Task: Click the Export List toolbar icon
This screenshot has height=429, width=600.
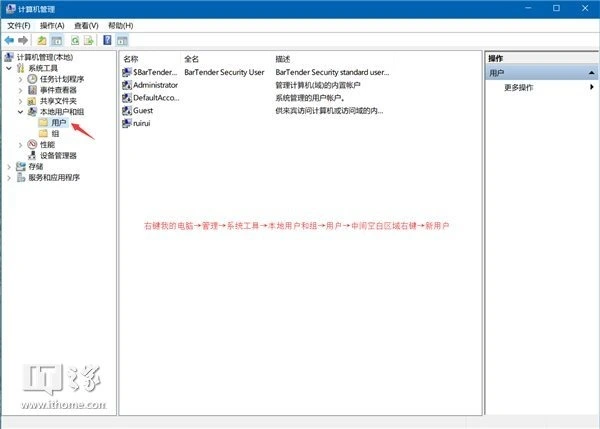Action: (x=89, y=40)
